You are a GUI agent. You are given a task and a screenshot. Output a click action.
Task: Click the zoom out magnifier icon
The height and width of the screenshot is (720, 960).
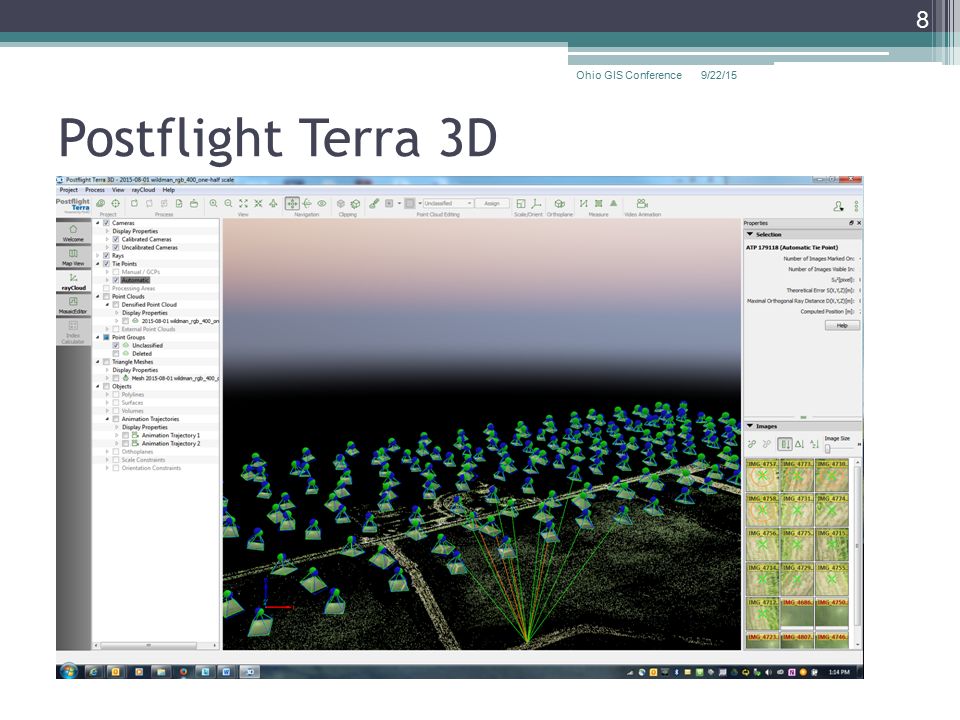(x=228, y=203)
